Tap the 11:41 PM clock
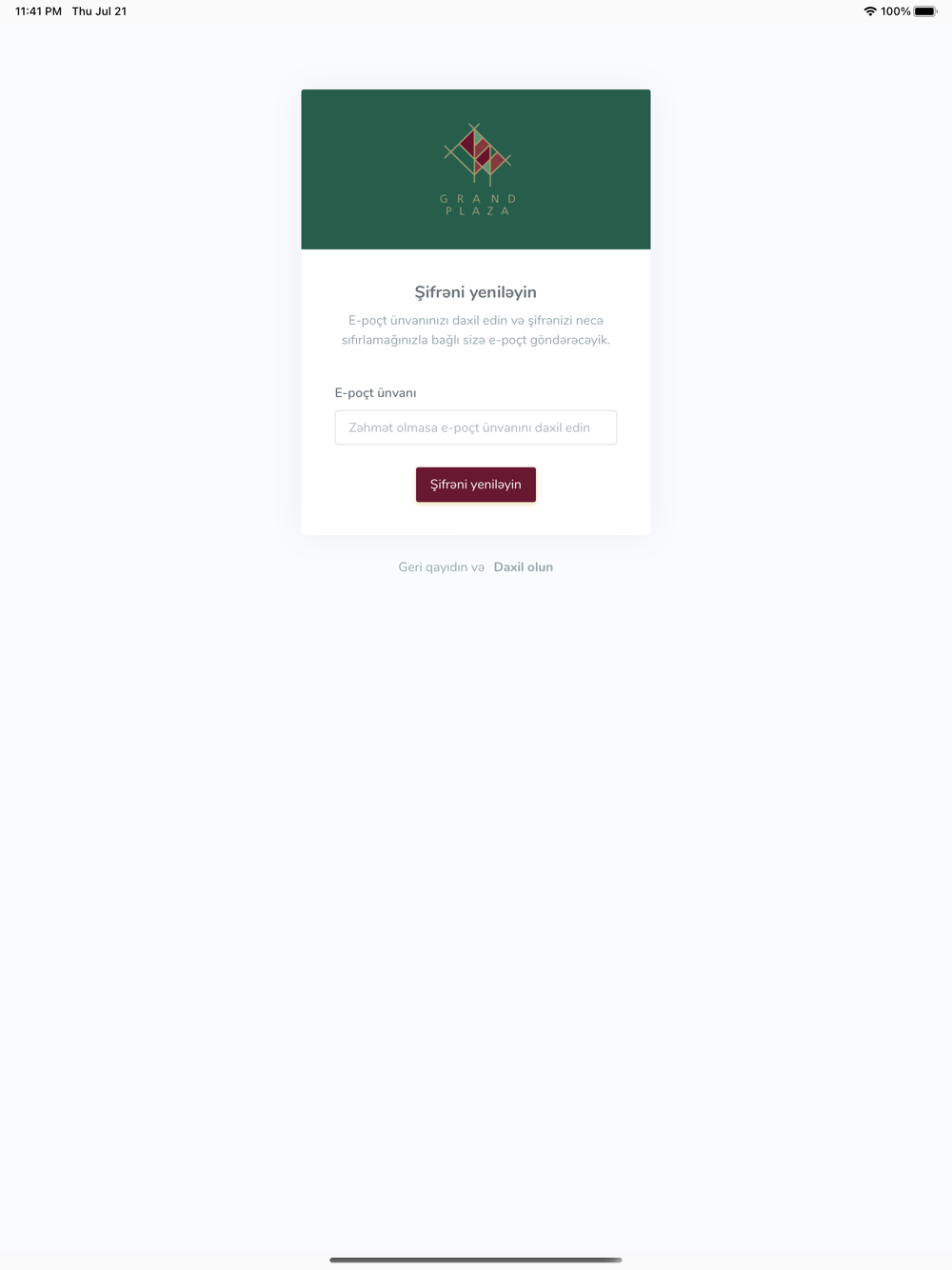Viewport: 952px width, 1270px height. 38,11
